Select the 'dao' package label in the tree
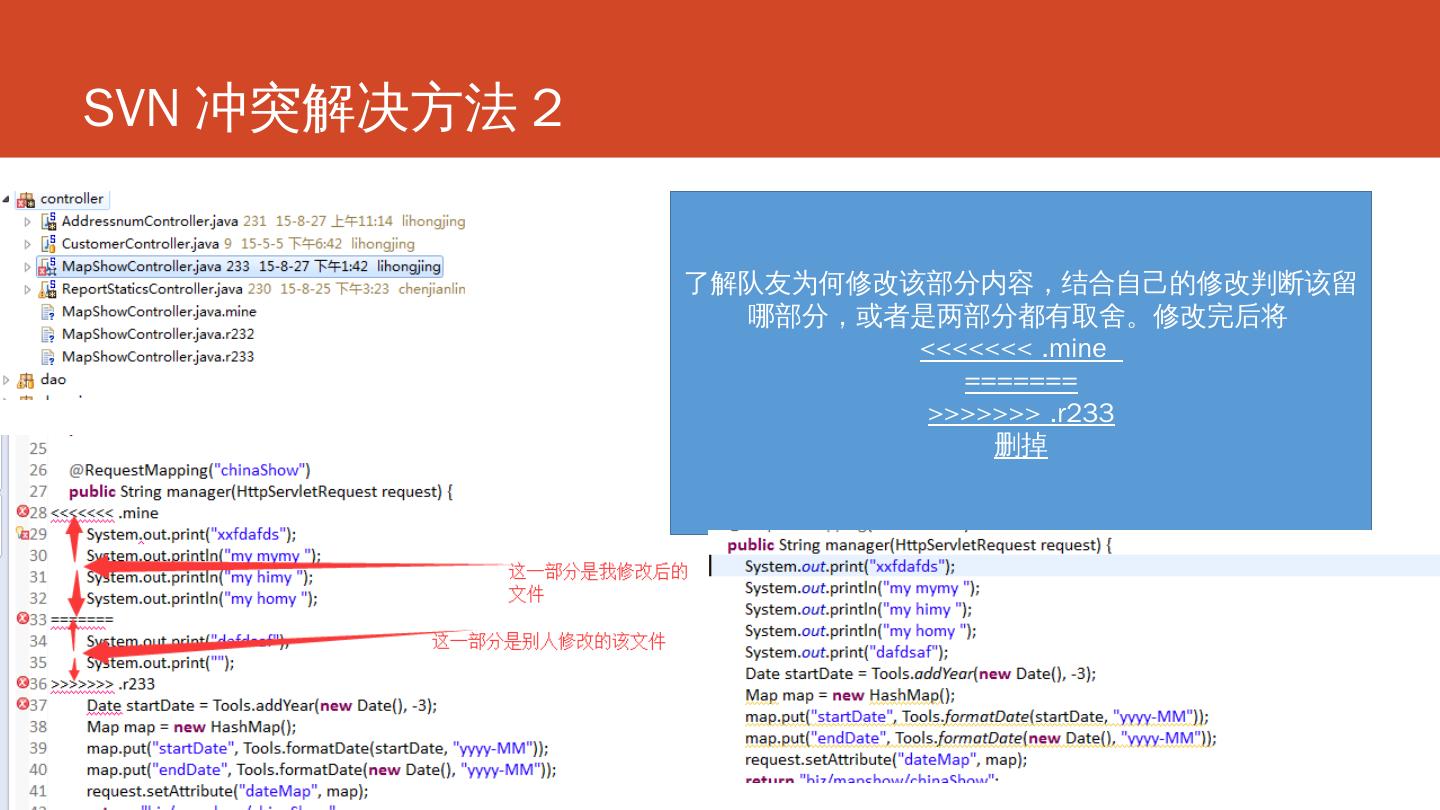 (x=53, y=380)
